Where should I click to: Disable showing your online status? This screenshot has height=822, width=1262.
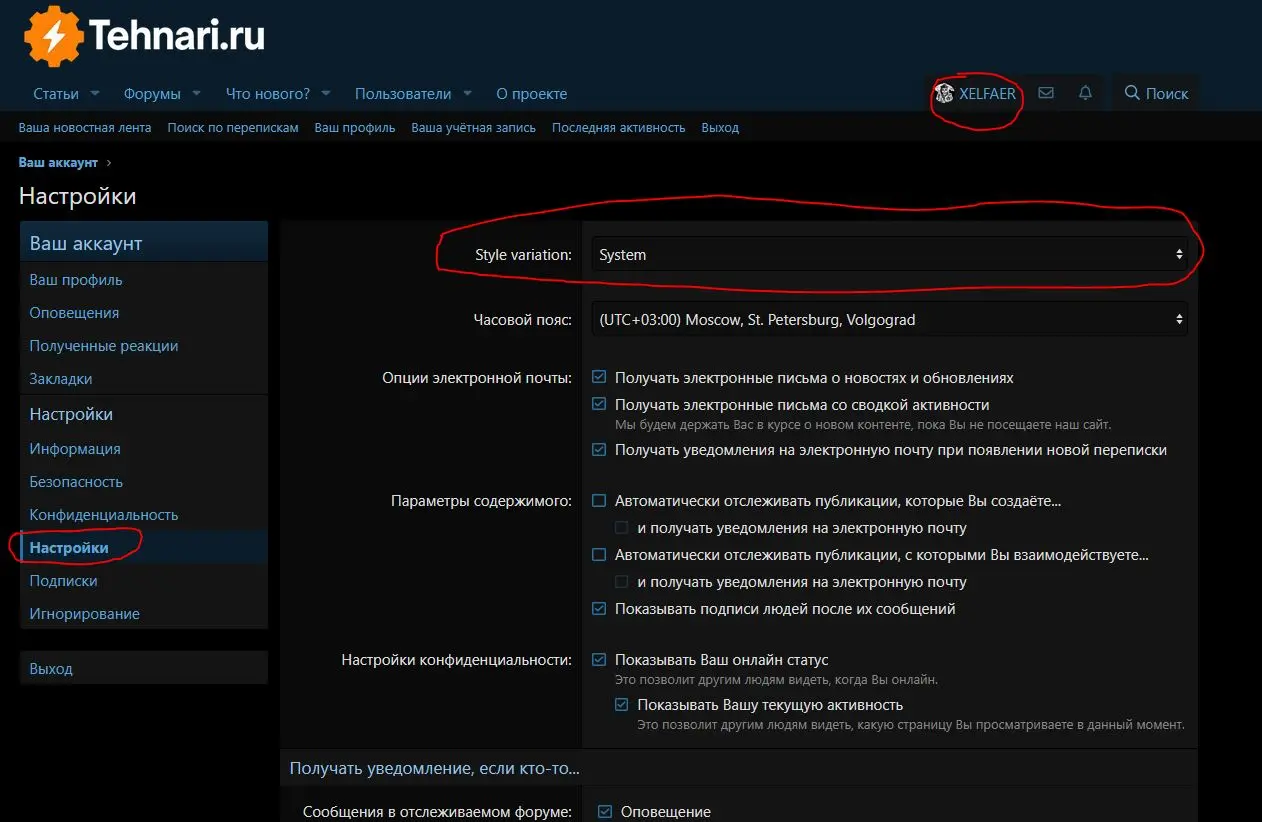tap(599, 660)
